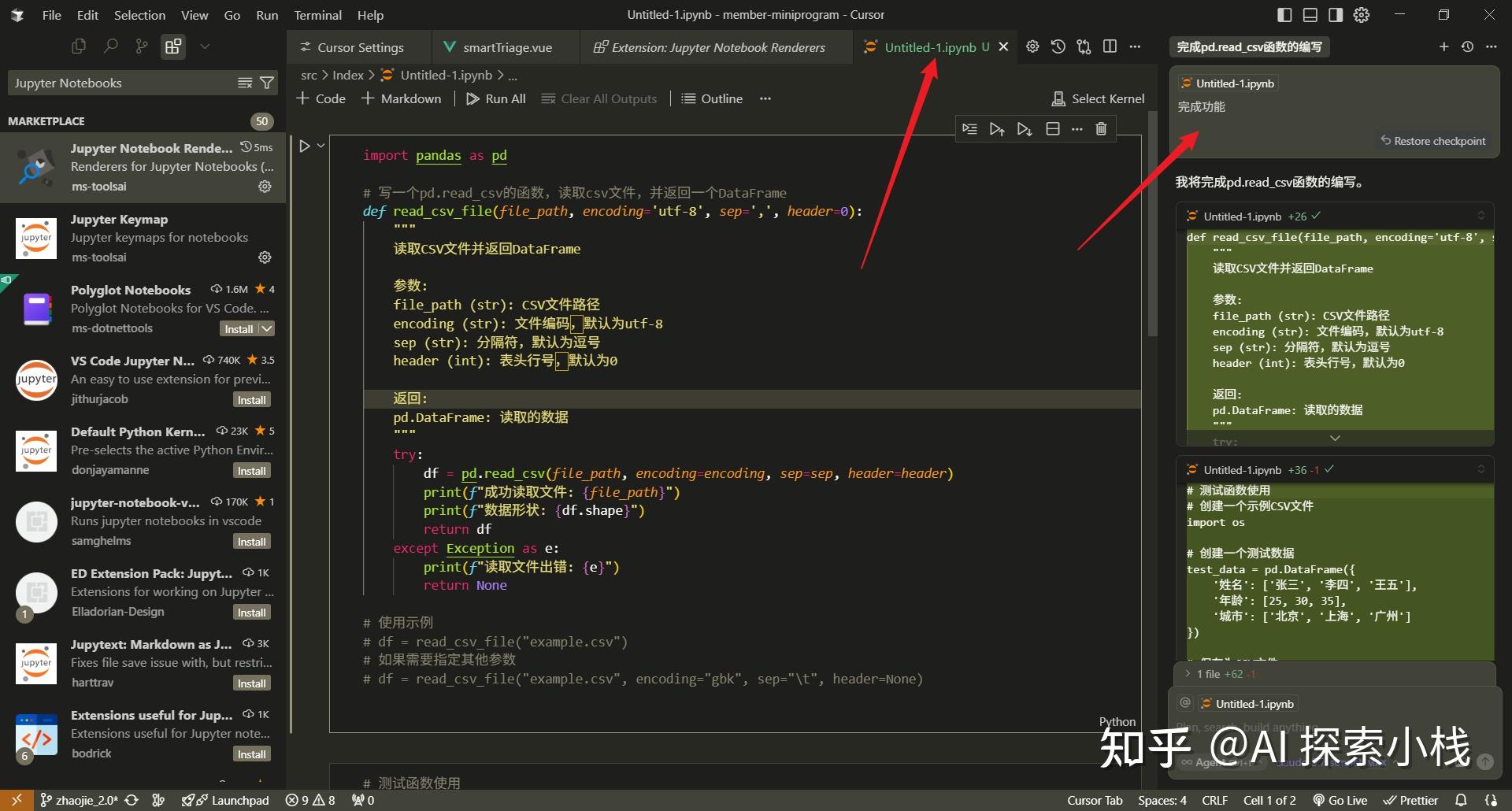Switch to Extension: Jupyter Notebook Renderers tab
The height and width of the screenshot is (811, 1512).
716,47
